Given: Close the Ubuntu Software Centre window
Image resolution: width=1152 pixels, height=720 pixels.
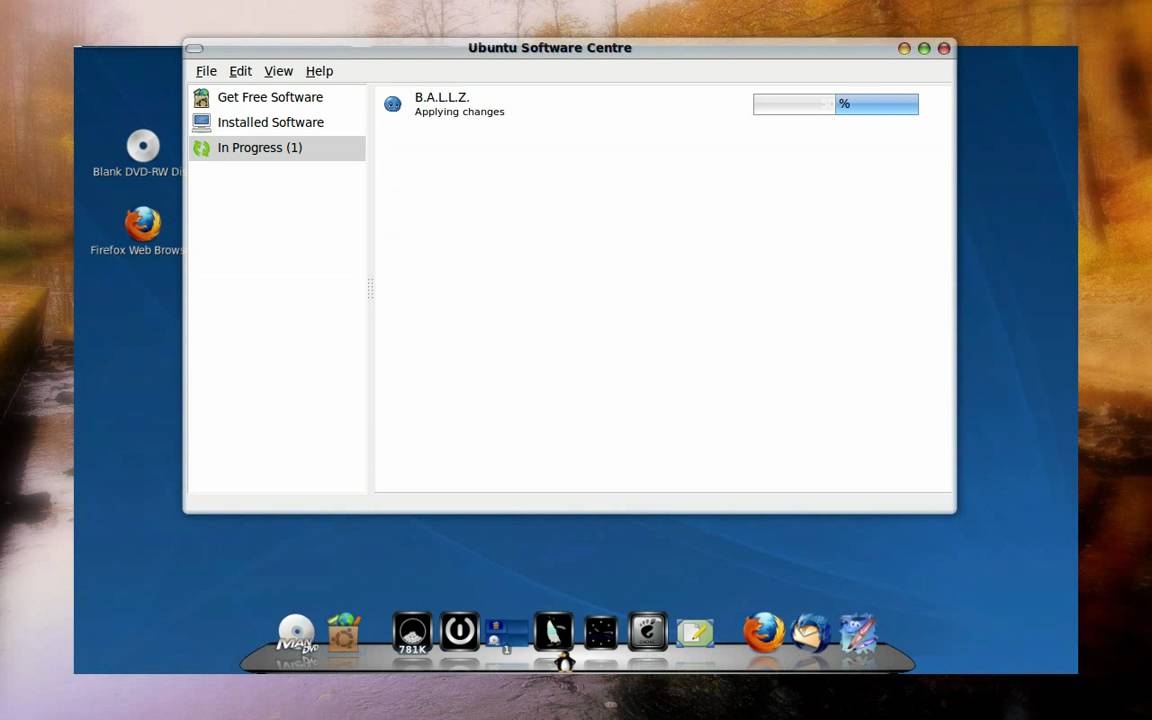Looking at the screenshot, I should coord(944,48).
